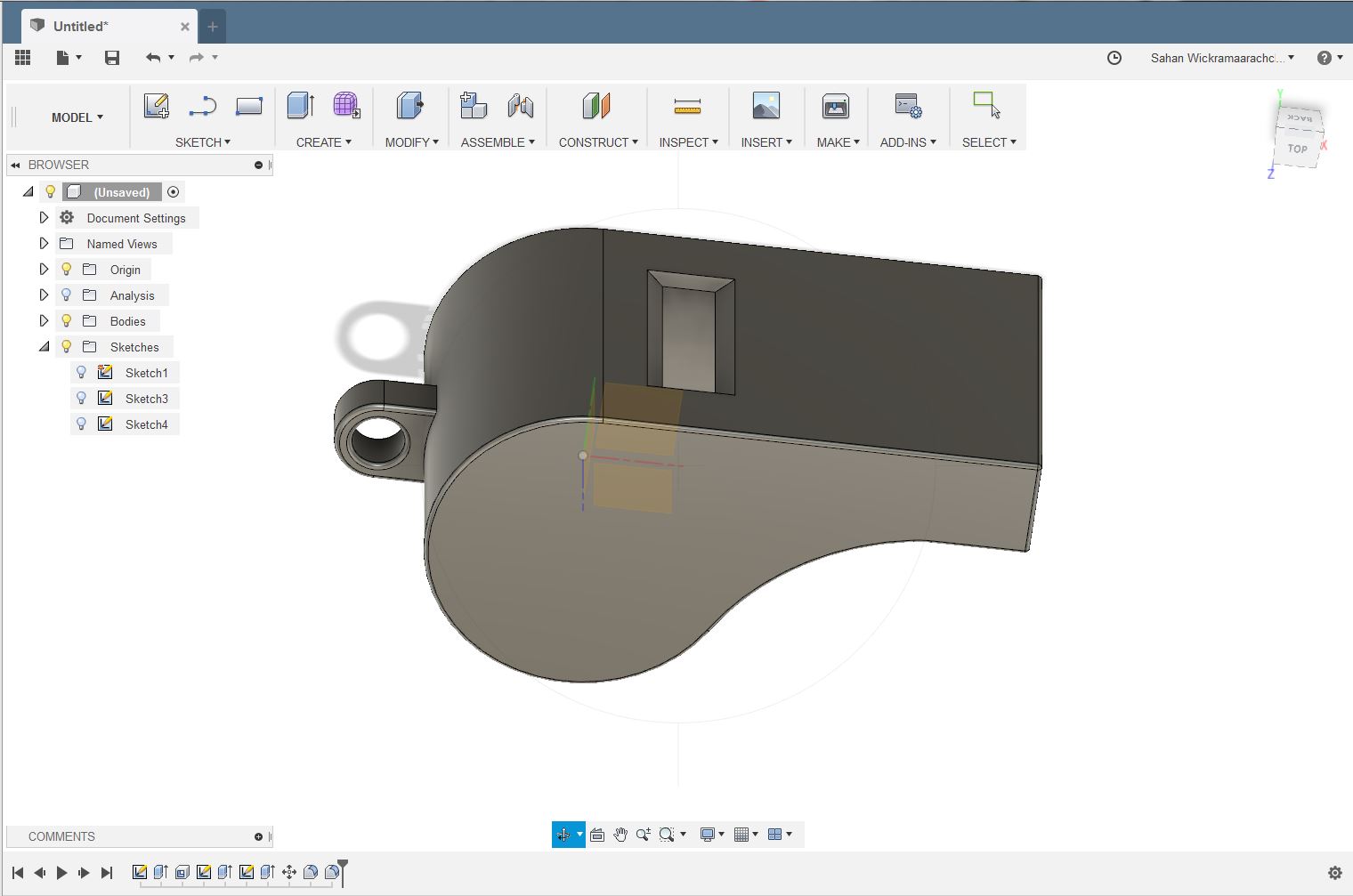Screen dimensions: 1353x896
Task: Toggle visibility of the Origin folder
Action: coord(66,270)
